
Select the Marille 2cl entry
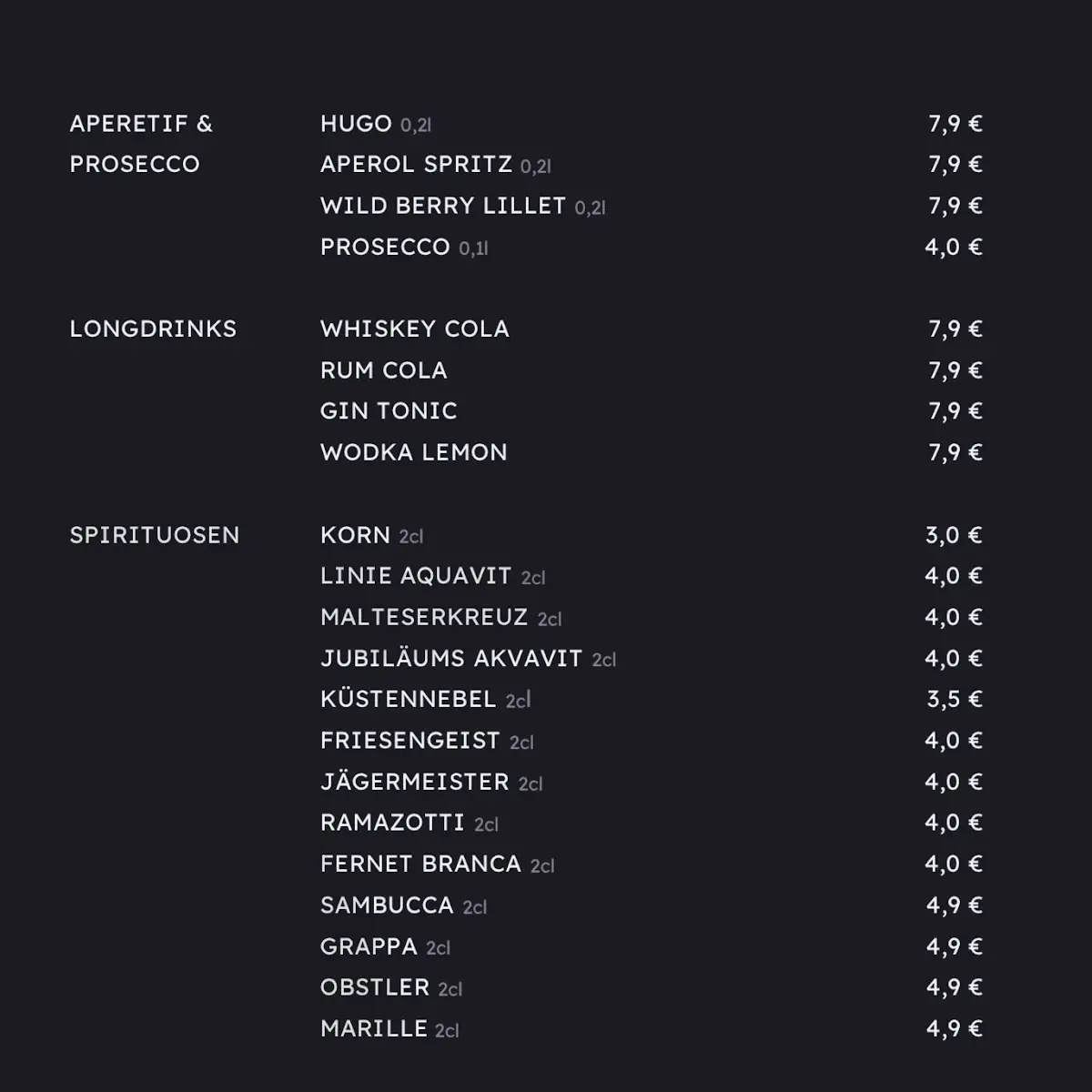tap(389, 1028)
